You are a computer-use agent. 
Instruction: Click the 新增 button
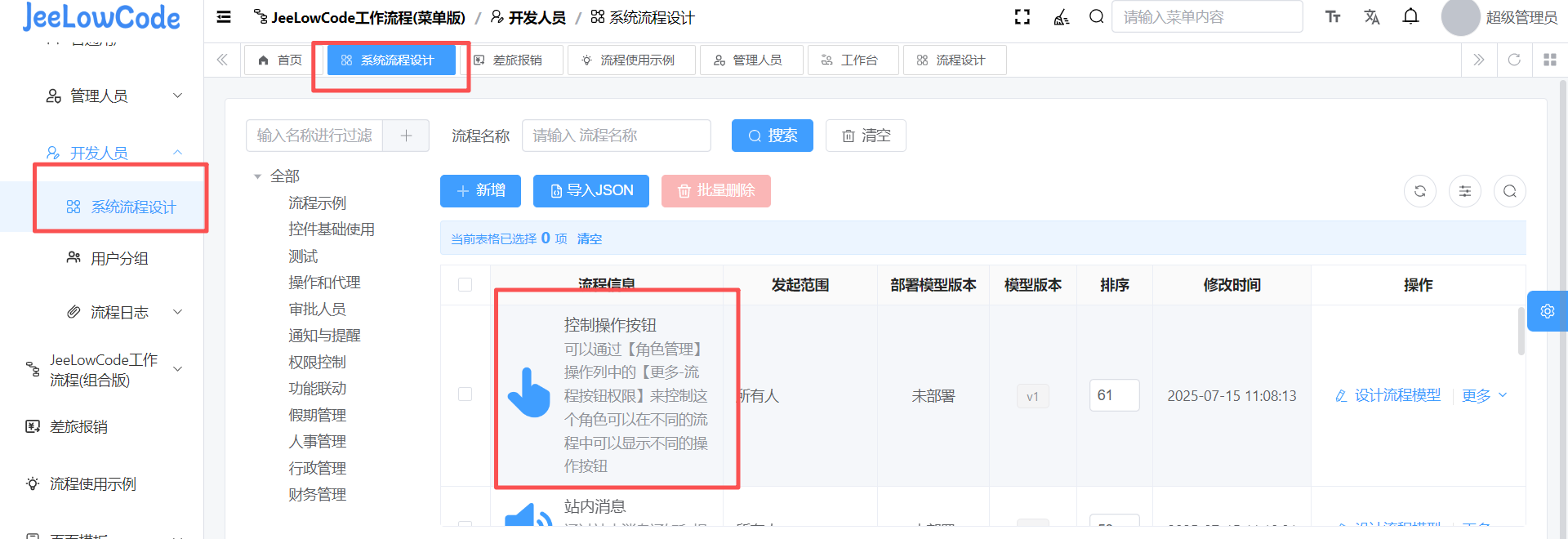[481, 191]
